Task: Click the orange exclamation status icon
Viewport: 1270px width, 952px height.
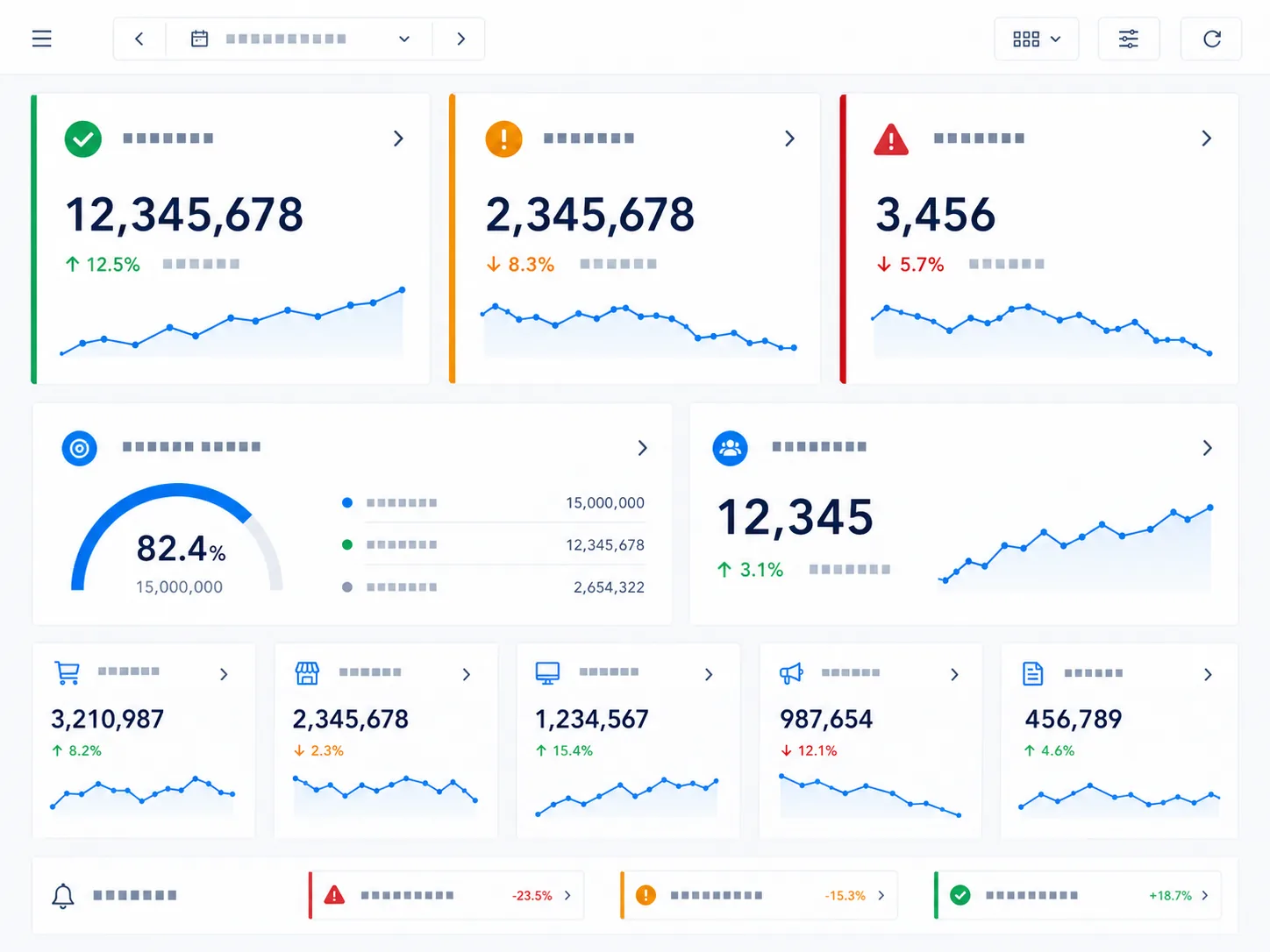Action: [x=503, y=139]
